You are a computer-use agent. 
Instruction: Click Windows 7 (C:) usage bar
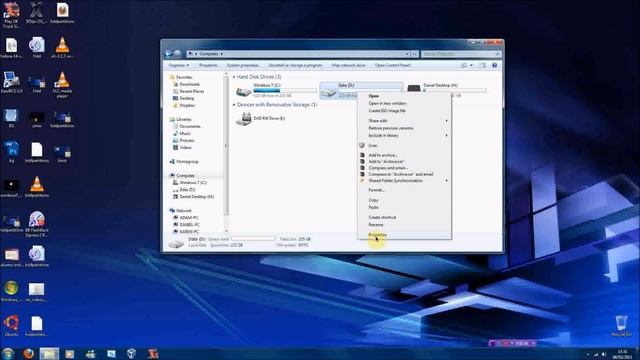285,91
